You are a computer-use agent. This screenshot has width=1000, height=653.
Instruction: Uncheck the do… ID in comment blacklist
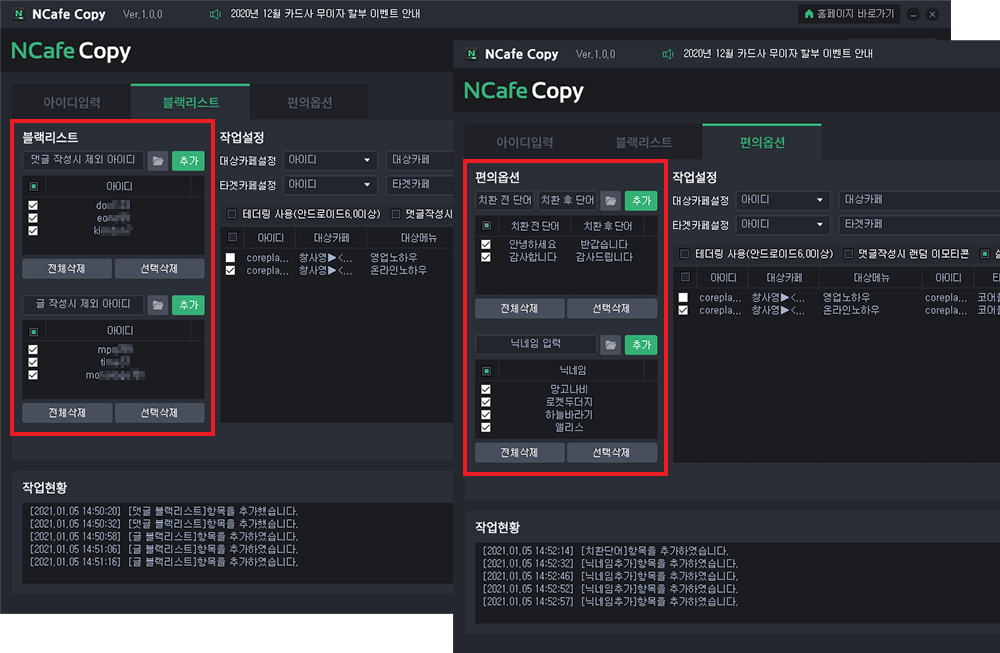pyautogui.click(x=33, y=205)
